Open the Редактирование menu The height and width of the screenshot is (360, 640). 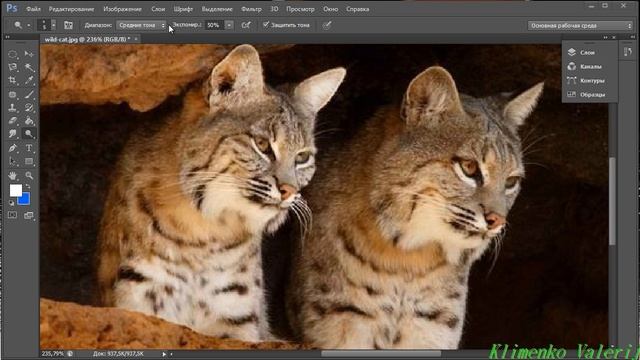click(71, 9)
